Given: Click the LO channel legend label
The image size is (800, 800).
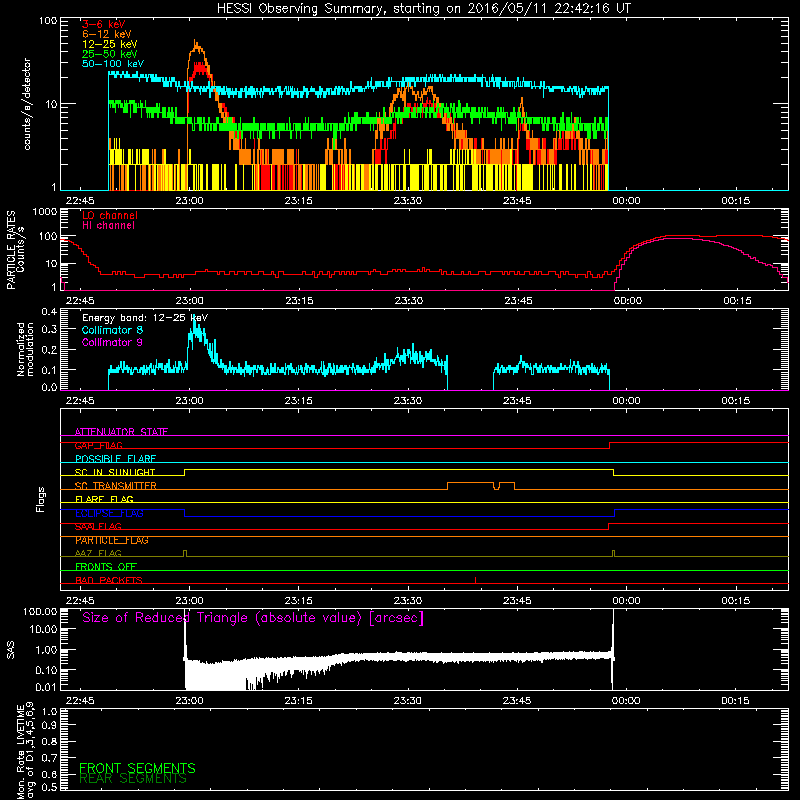Looking at the screenshot, I should pos(110,215).
